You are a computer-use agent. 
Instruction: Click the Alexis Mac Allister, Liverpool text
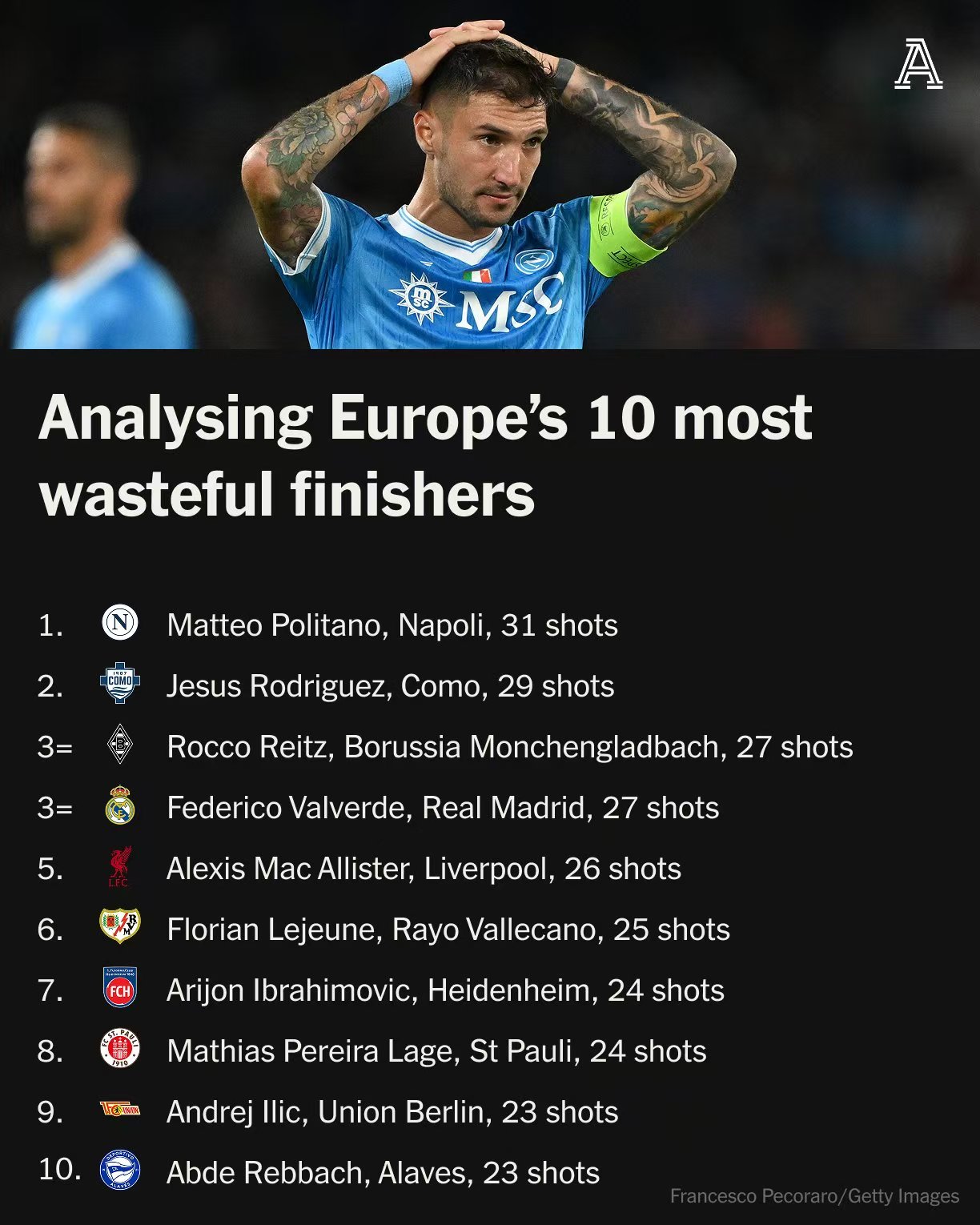424,869
